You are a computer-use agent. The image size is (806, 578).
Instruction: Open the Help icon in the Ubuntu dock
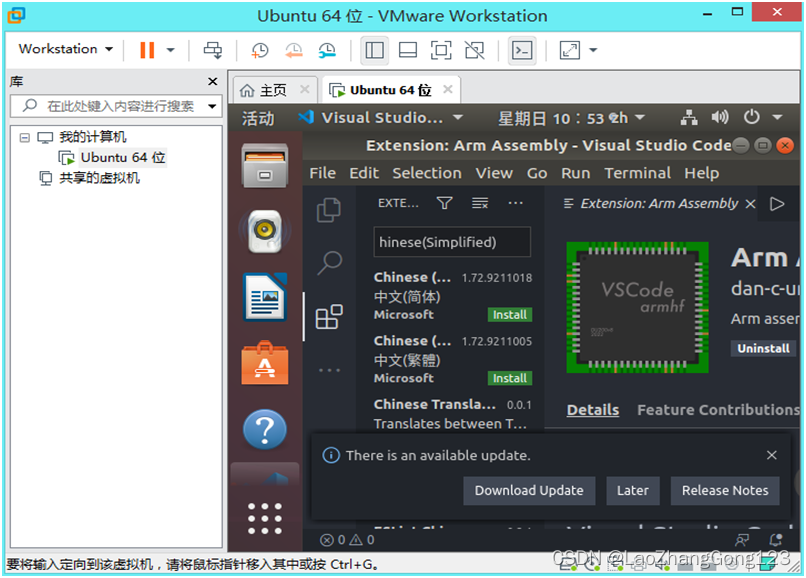click(265, 428)
